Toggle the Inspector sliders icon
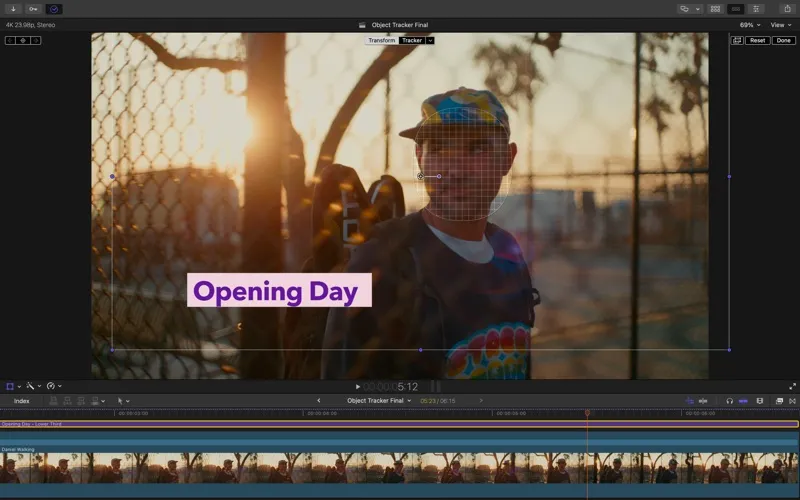Viewport: 800px width, 500px height. point(756,9)
